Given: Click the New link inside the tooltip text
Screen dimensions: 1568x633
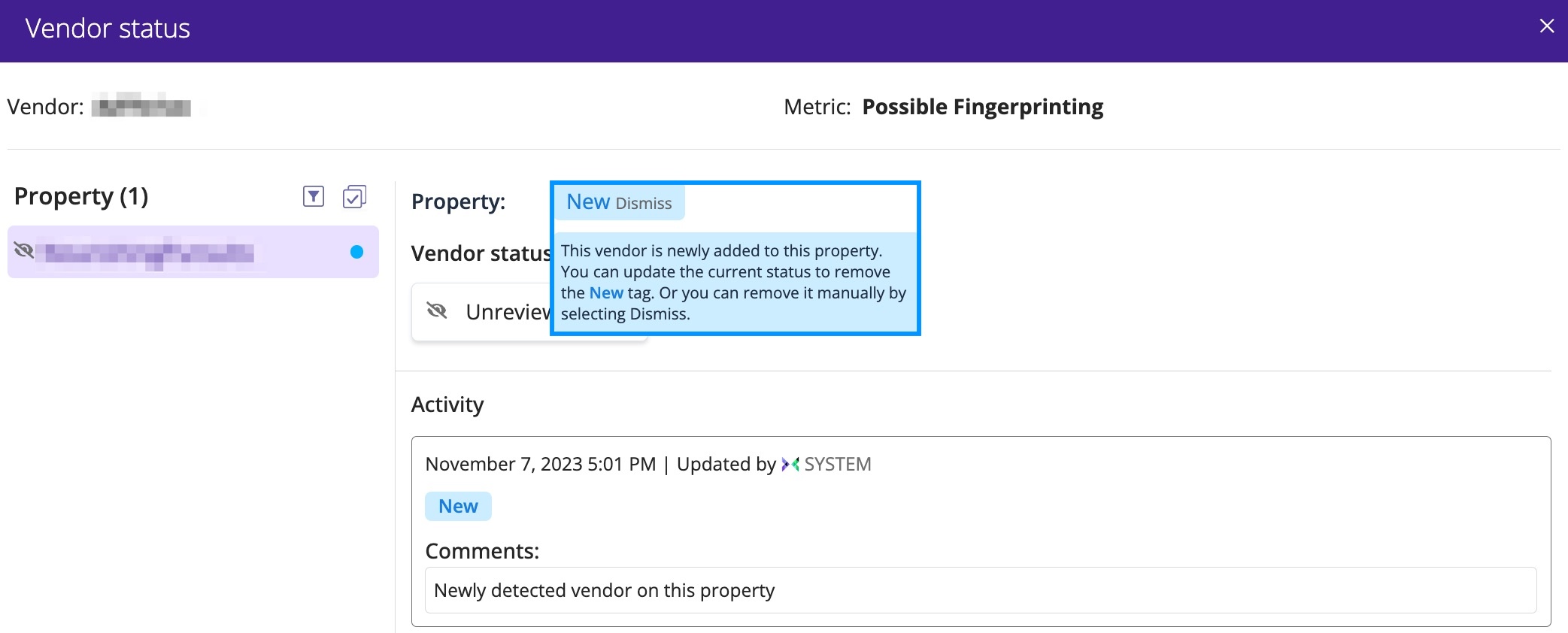Looking at the screenshot, I should [605, 292].
